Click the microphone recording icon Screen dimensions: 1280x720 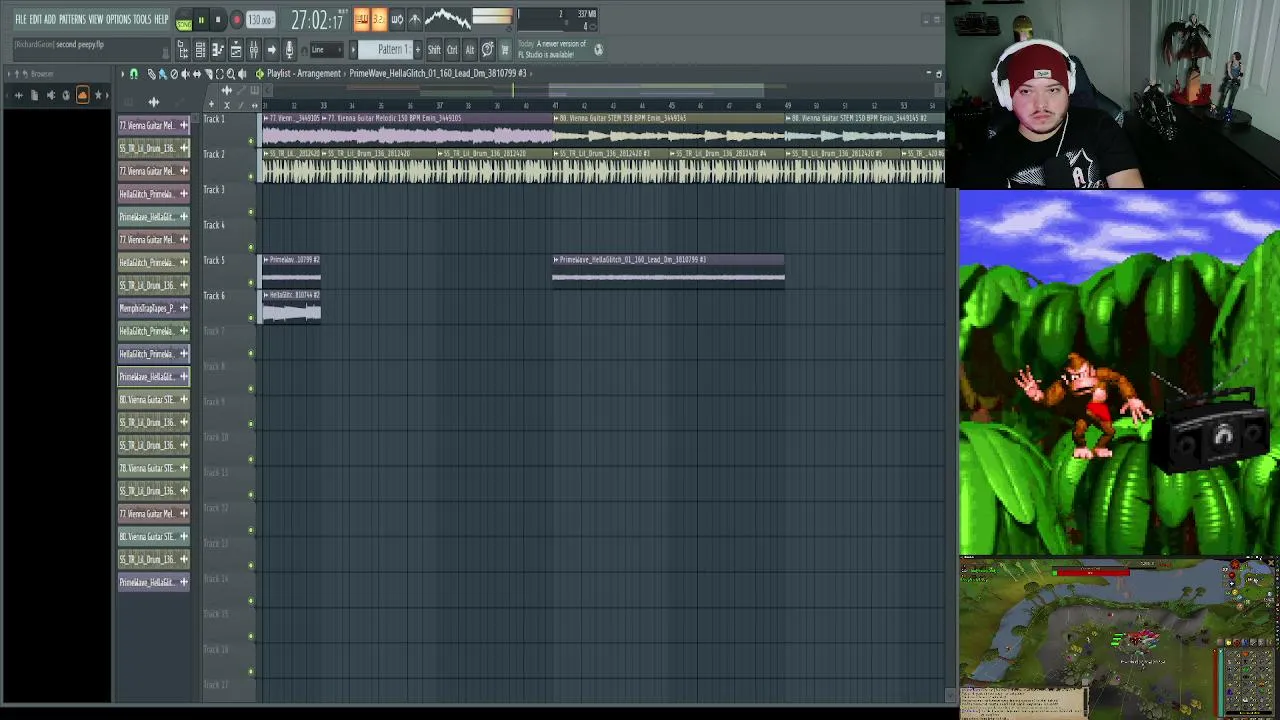coord(289,50)
